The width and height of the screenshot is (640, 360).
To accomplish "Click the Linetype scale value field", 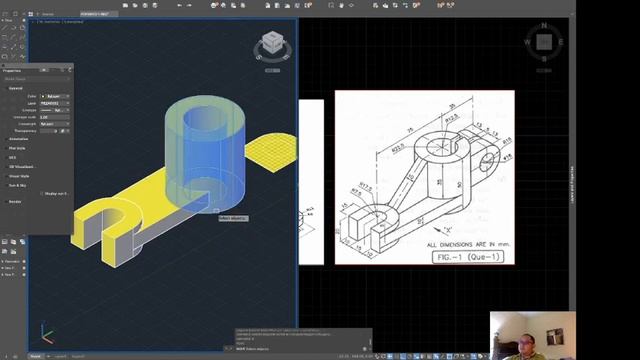I will (x=55, y=117).
